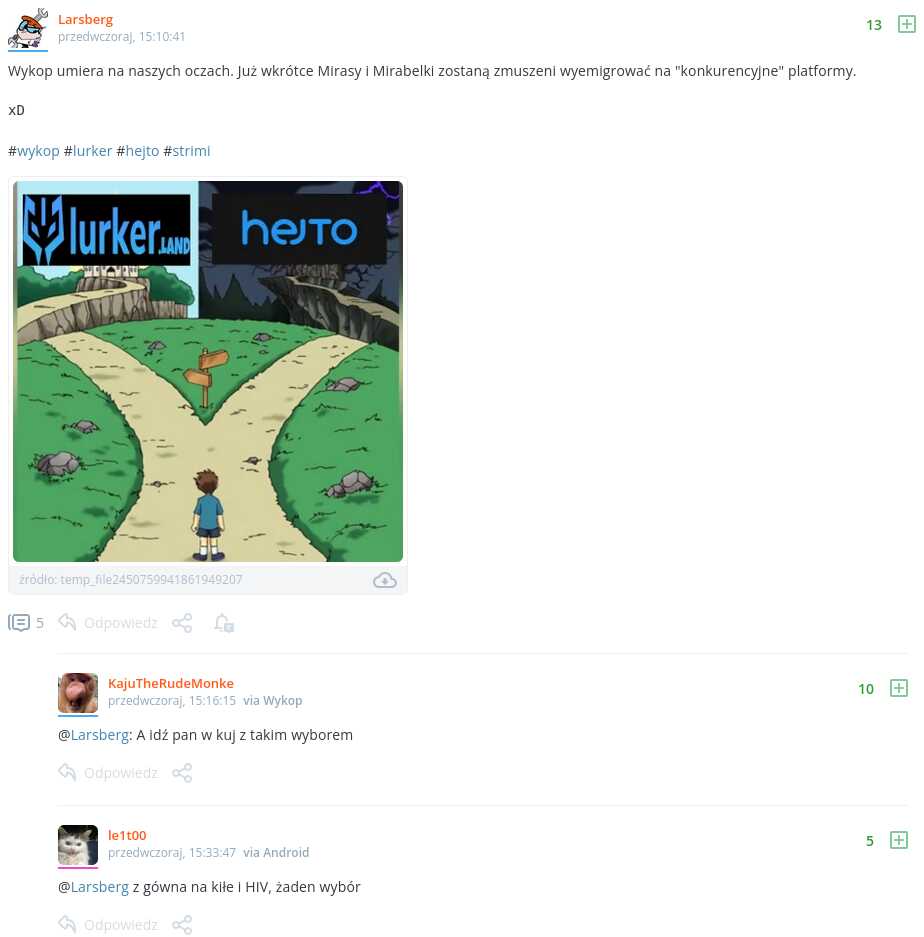This screenshot has width=924, height=937.
Task: Open KajuTheRudeMonke's avatar
Action: click(78, 693)
